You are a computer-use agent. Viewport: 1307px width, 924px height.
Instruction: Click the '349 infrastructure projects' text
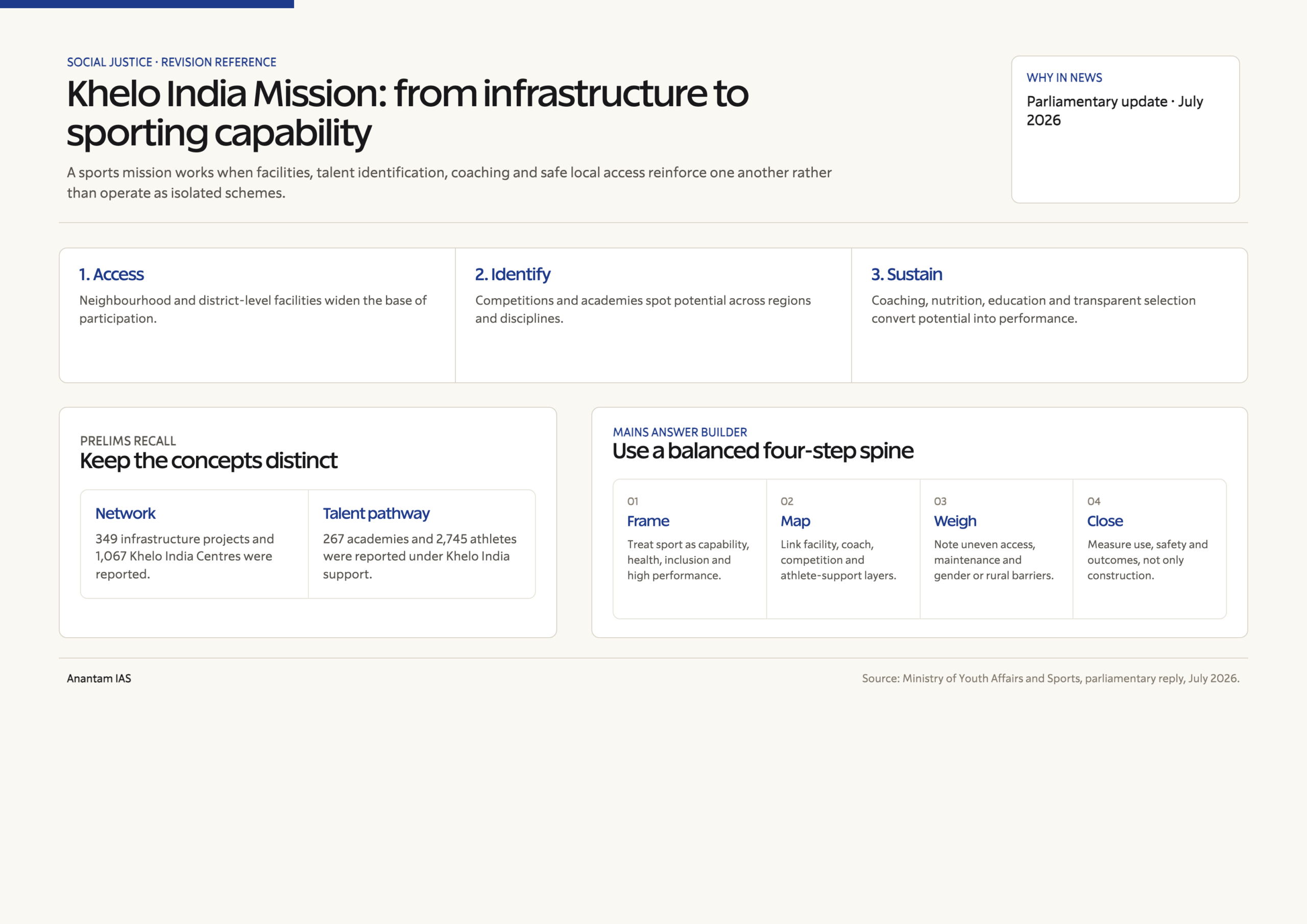pyautogui.click(x=184, y=556)
